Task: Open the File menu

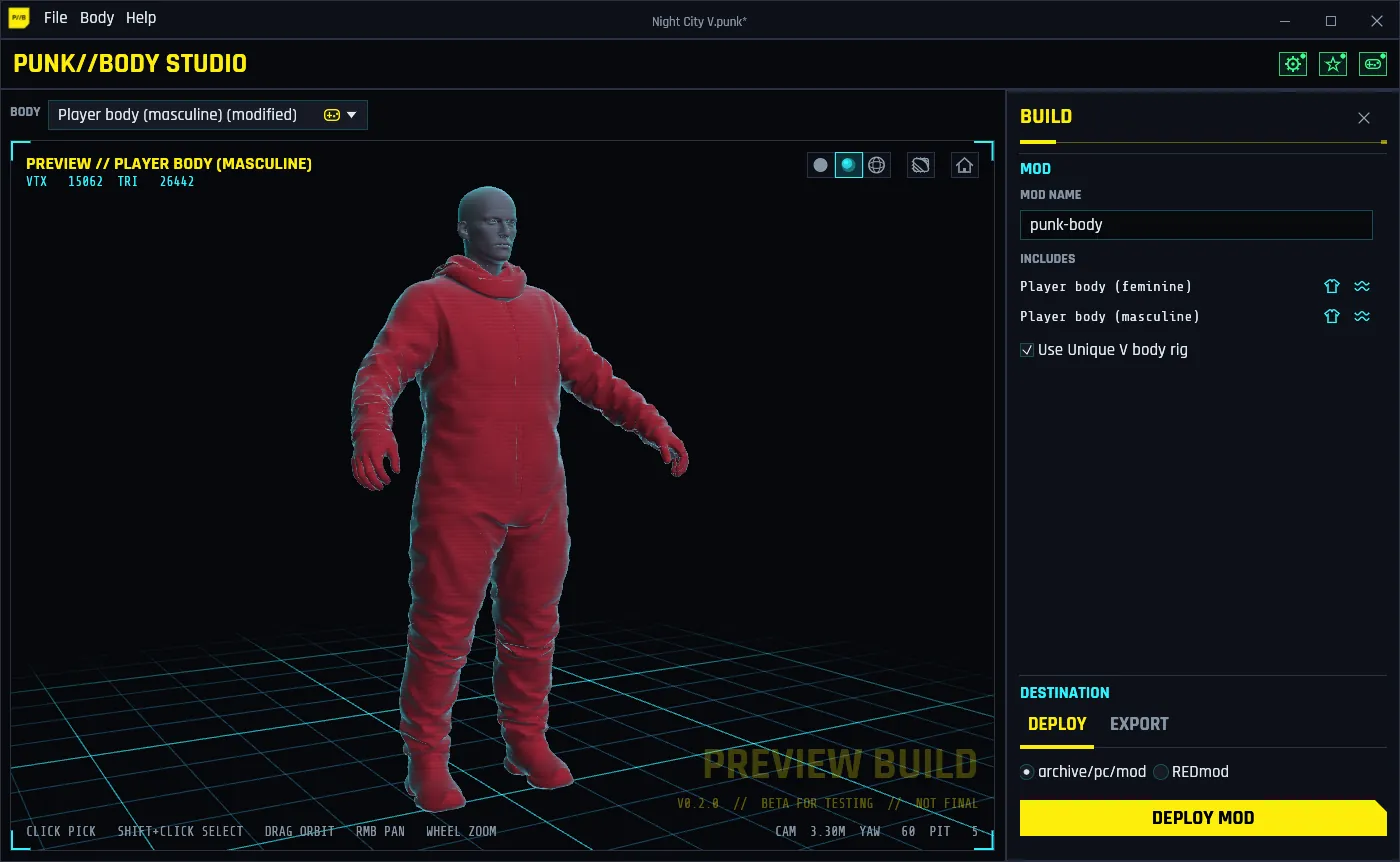Action: click(x=56, y=18)
